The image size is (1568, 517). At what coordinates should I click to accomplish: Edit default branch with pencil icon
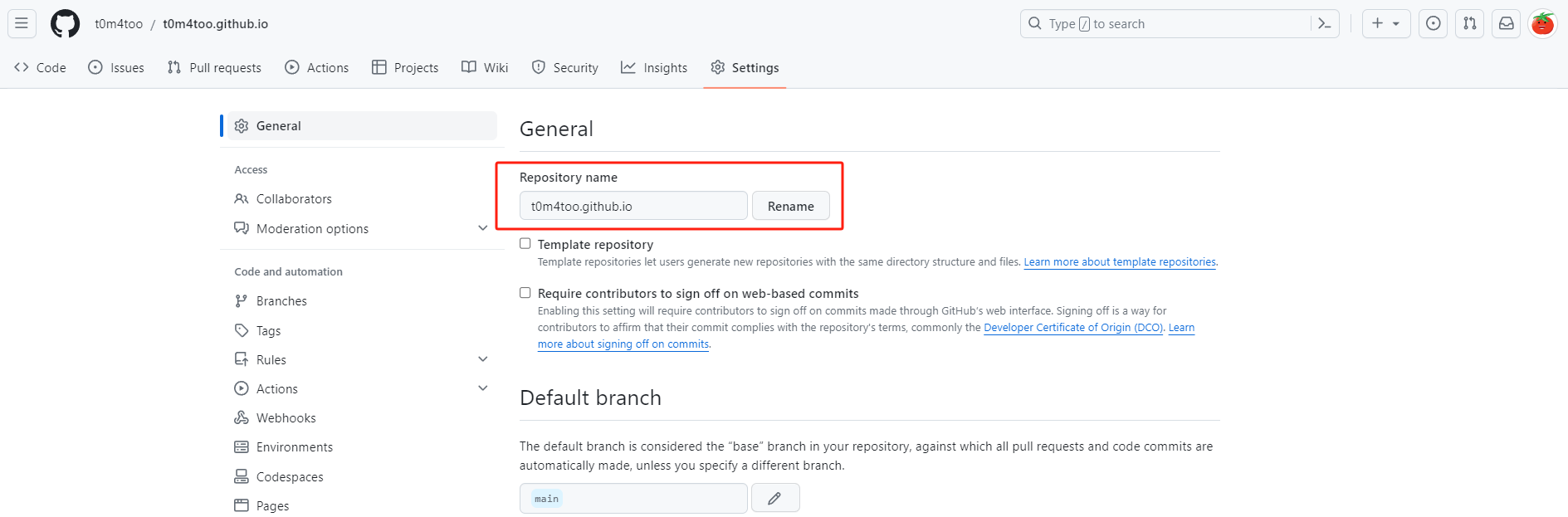point(774,498)
